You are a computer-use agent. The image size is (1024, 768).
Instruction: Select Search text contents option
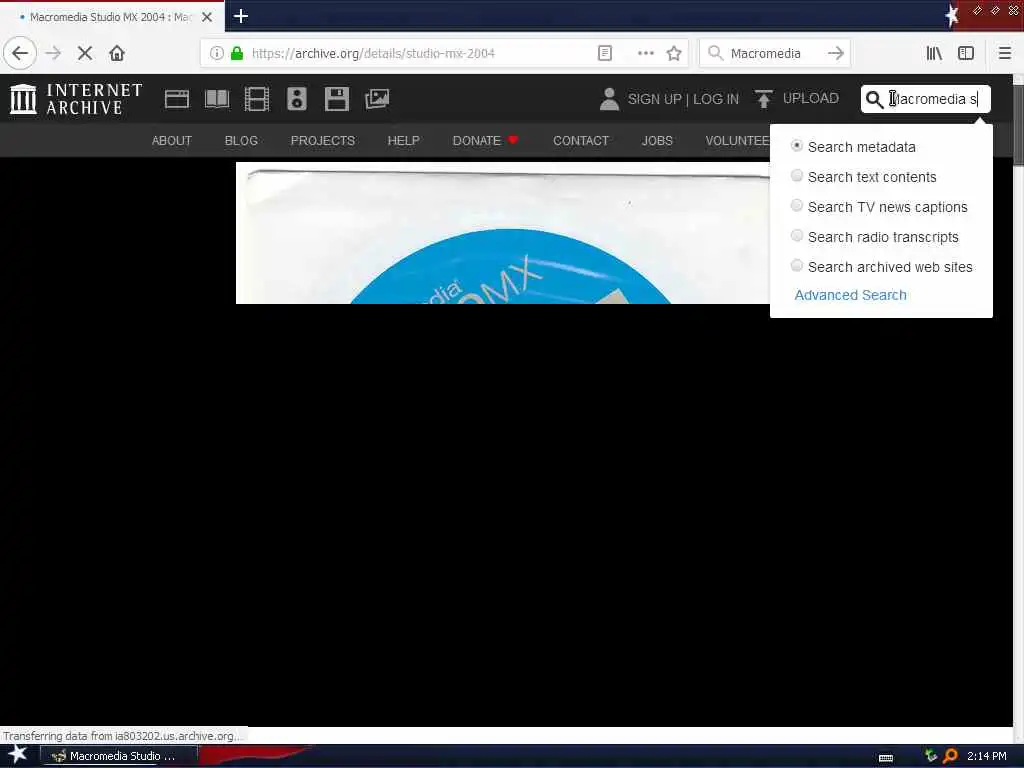tap(863, 177)
